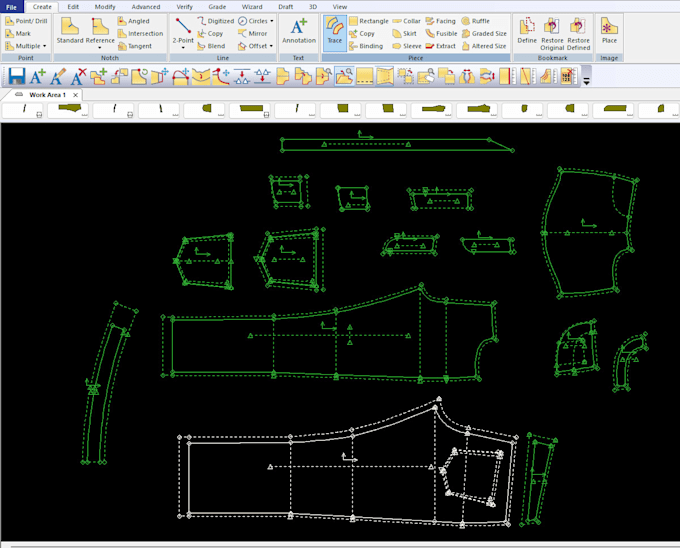Click the Facing piece button
Image resolution: width=680 pixels, height=548 pixels.
441,21
